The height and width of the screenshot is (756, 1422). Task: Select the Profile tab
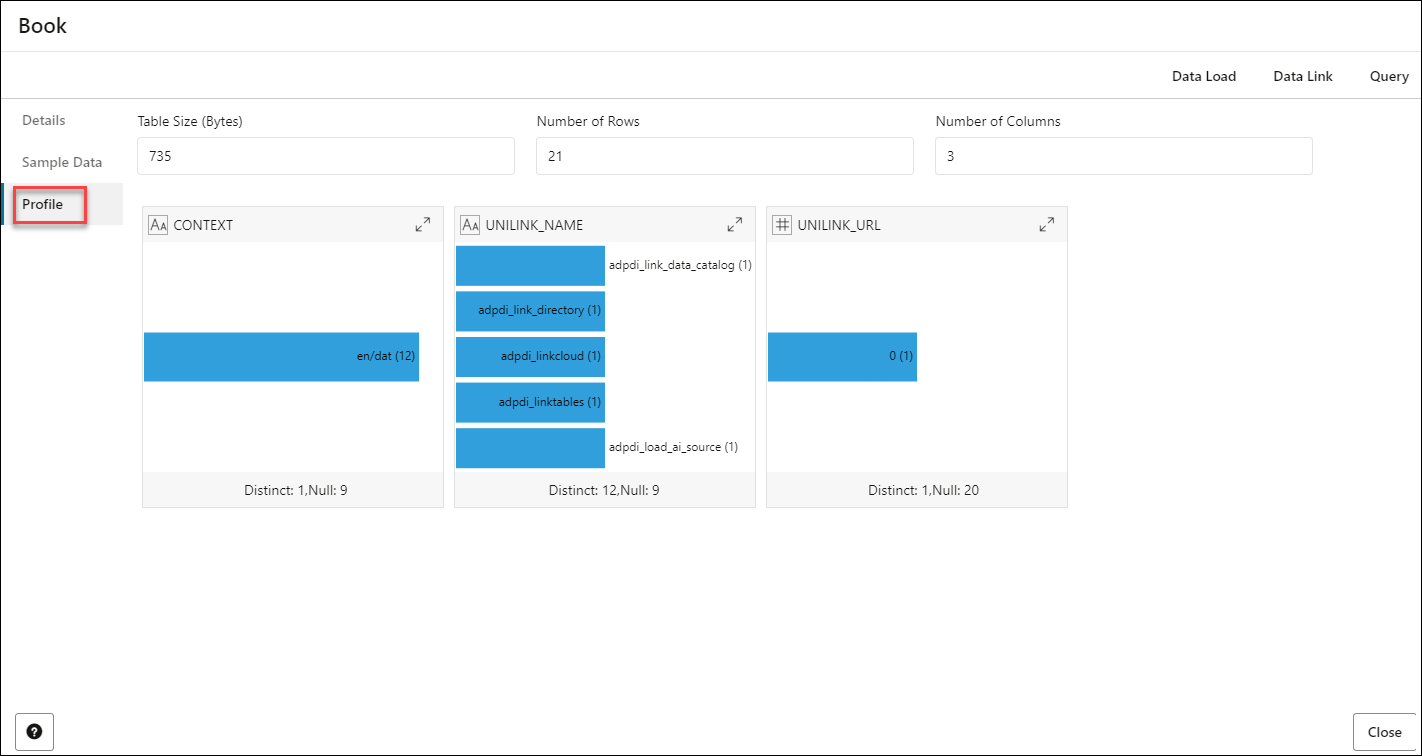click(43, 204)
